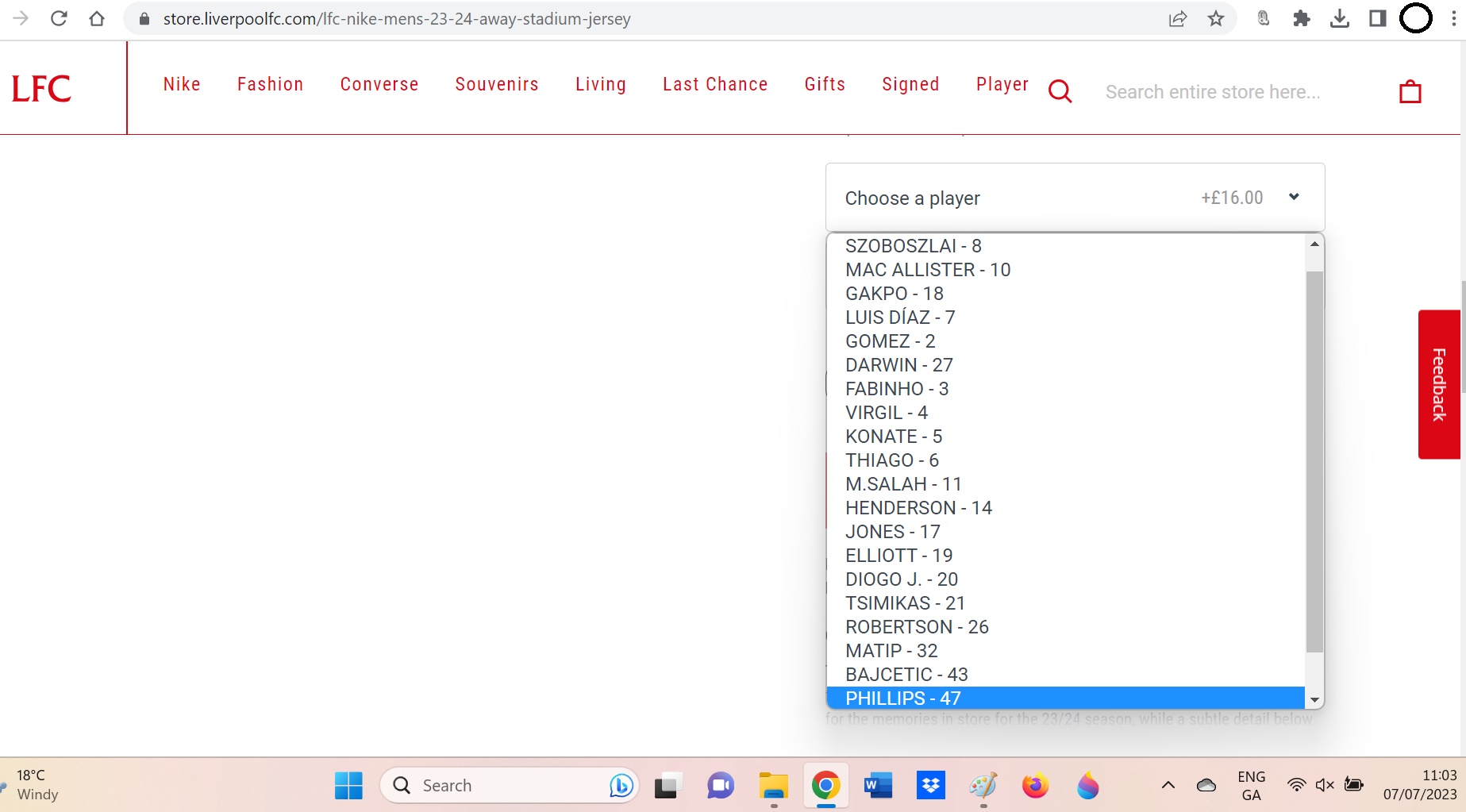The width and height of the screenshot is (1466, 812).
Task: Open the red Feedback tab
Action: click(x=1439, y=384)
